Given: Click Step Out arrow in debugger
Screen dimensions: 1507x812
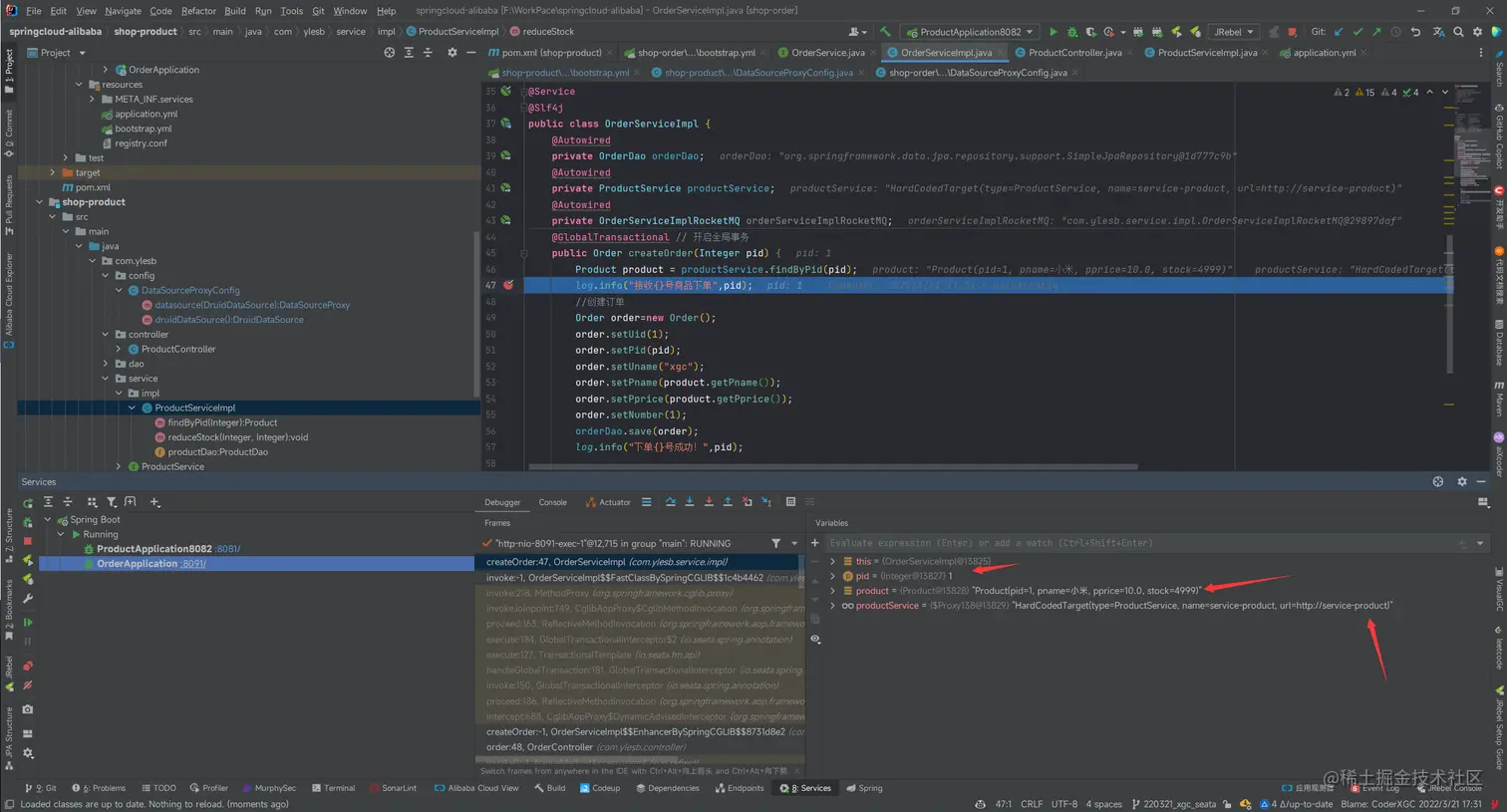Looking at the screenshot, I should (728, 502).
